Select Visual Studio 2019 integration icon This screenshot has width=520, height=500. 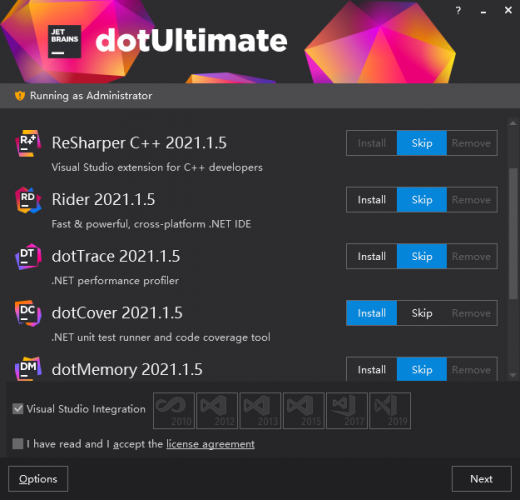coord(390,411)
